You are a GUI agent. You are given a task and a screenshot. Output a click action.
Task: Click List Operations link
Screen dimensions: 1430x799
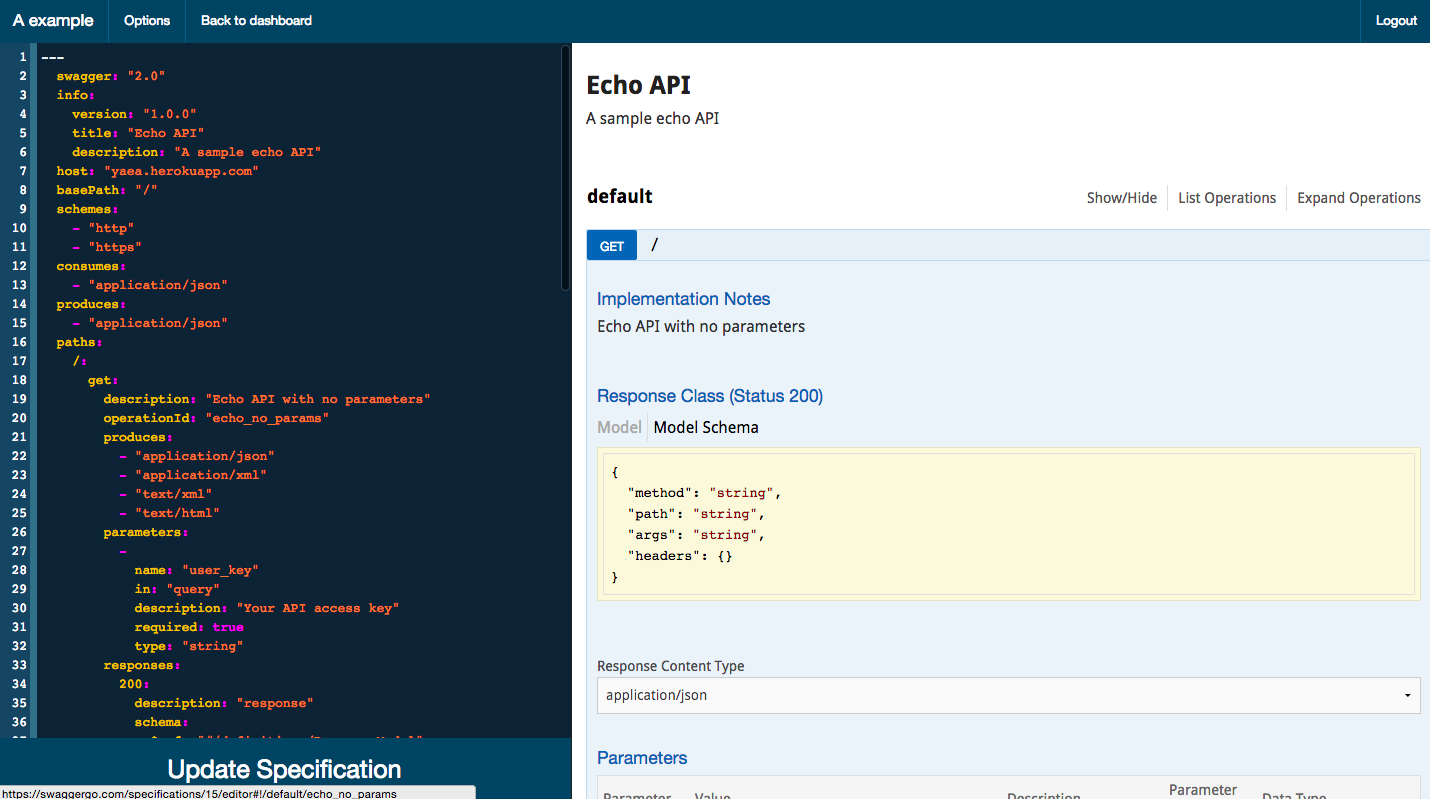(1227, 198)
